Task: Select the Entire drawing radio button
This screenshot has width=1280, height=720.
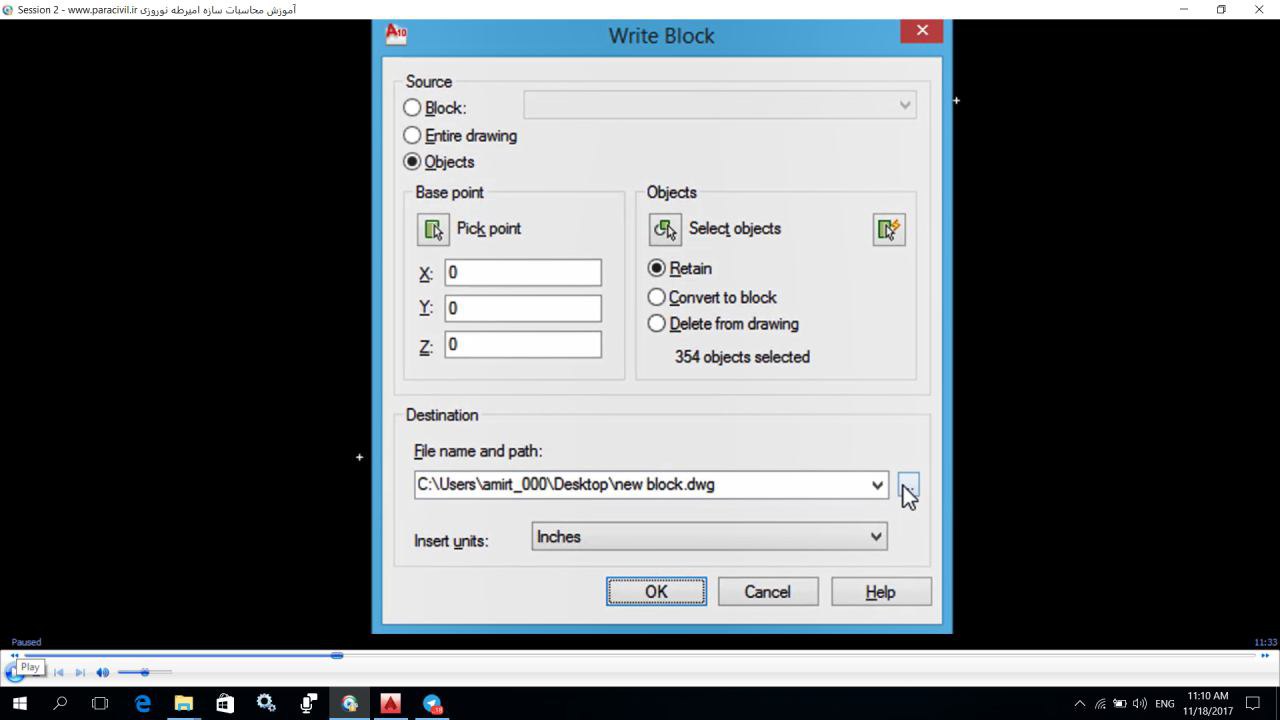Action: (x=412, y=135)
